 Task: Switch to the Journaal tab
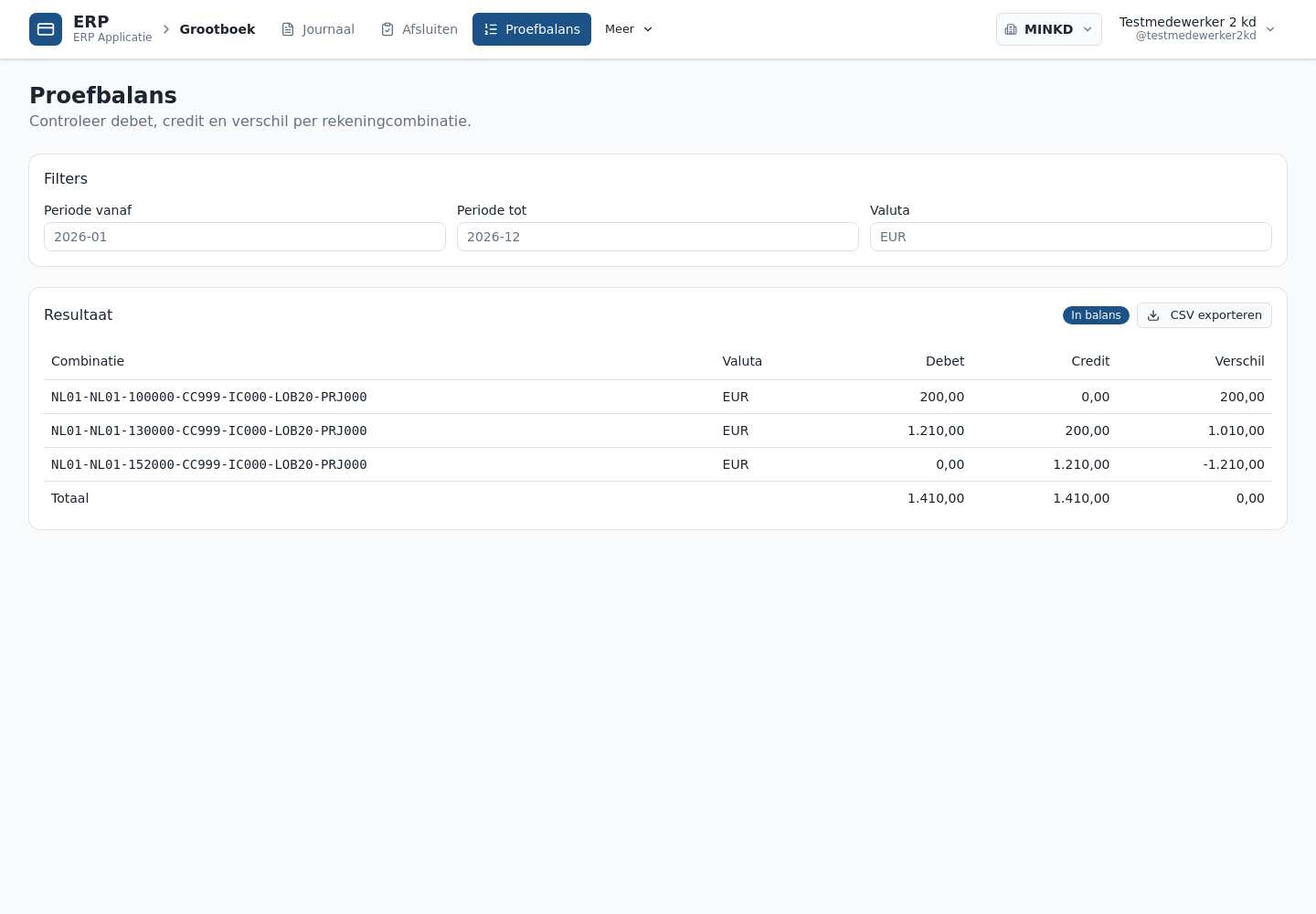318,29
